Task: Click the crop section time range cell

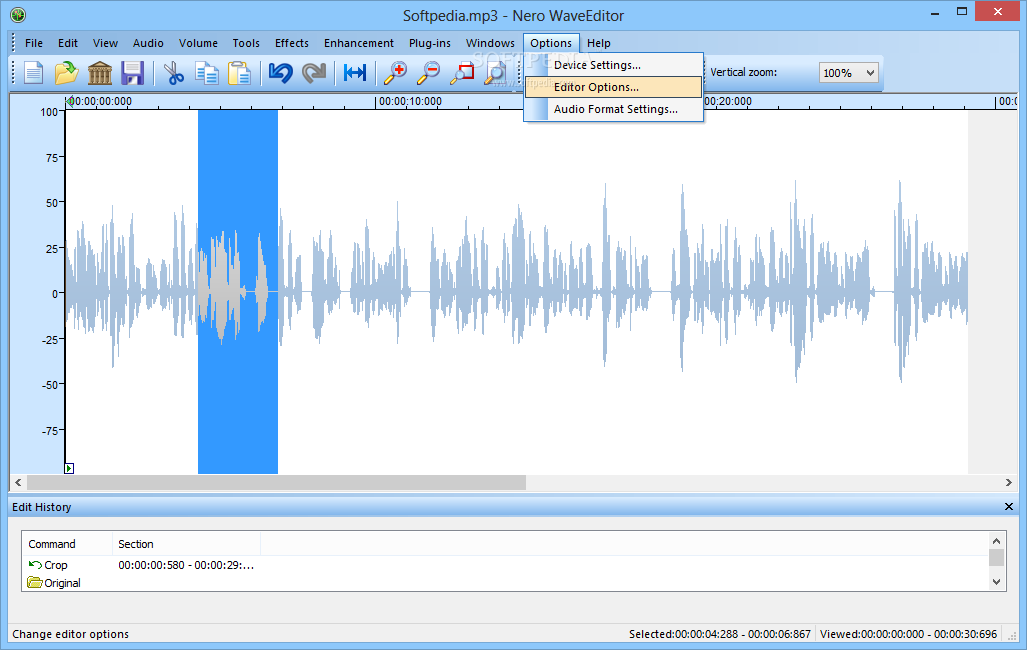Action: (x=186, y=565)
